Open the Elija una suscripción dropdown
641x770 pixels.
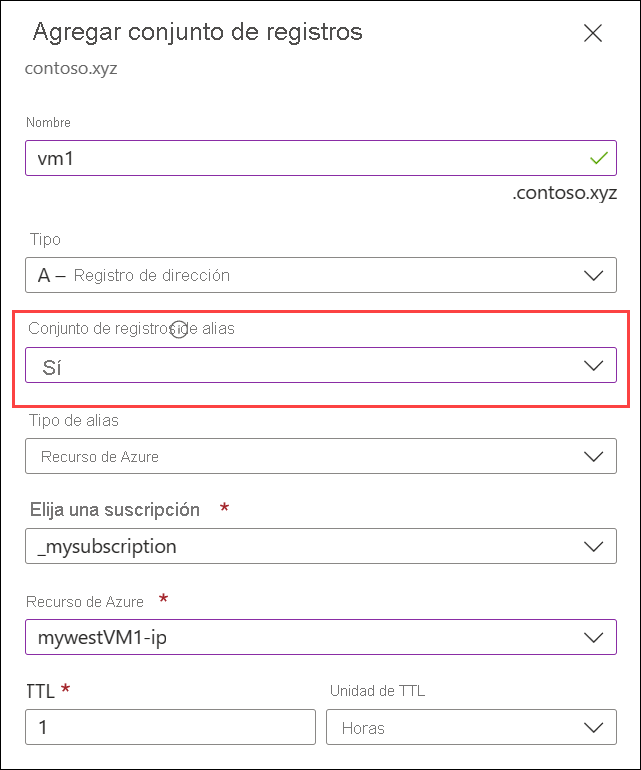pos(321,546)
